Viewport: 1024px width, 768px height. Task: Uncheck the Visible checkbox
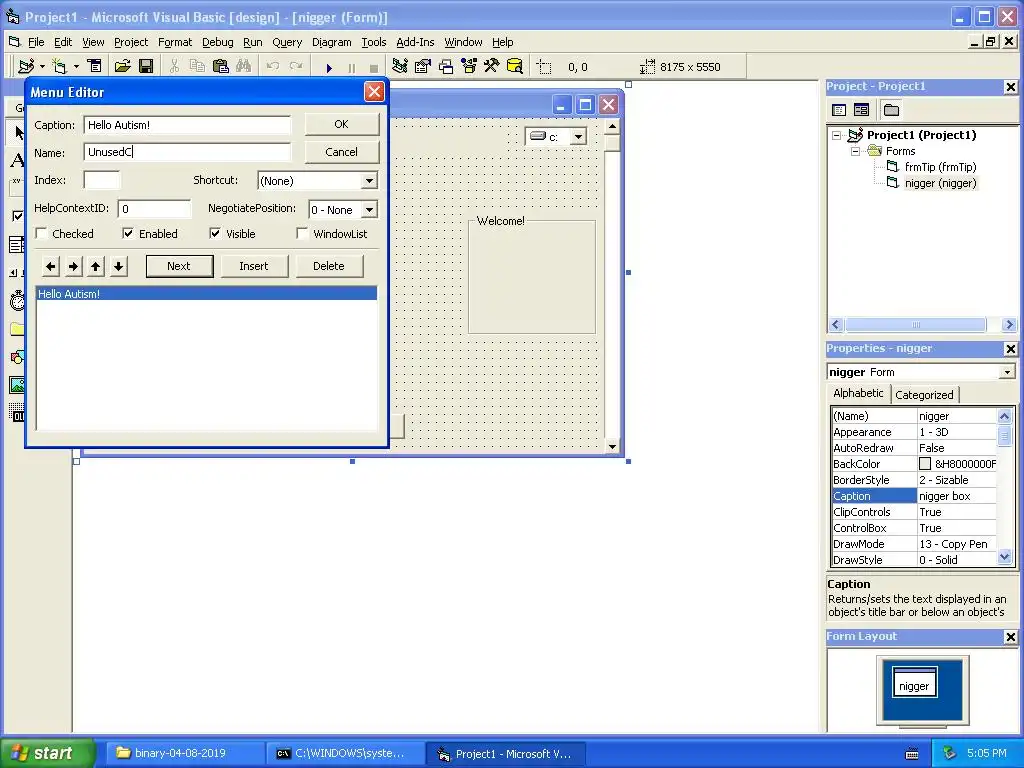click(x=215, y=234)
